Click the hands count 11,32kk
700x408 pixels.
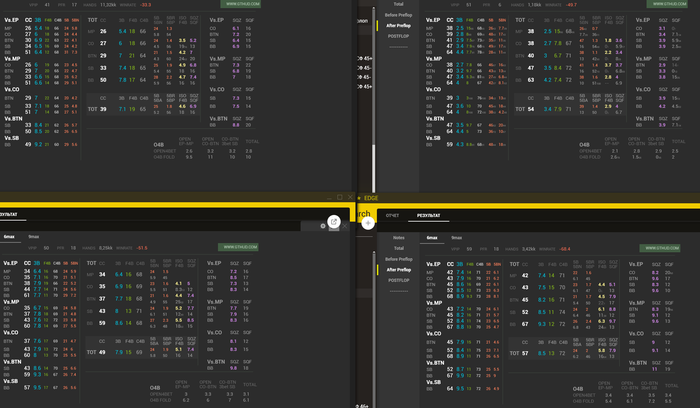108,5
